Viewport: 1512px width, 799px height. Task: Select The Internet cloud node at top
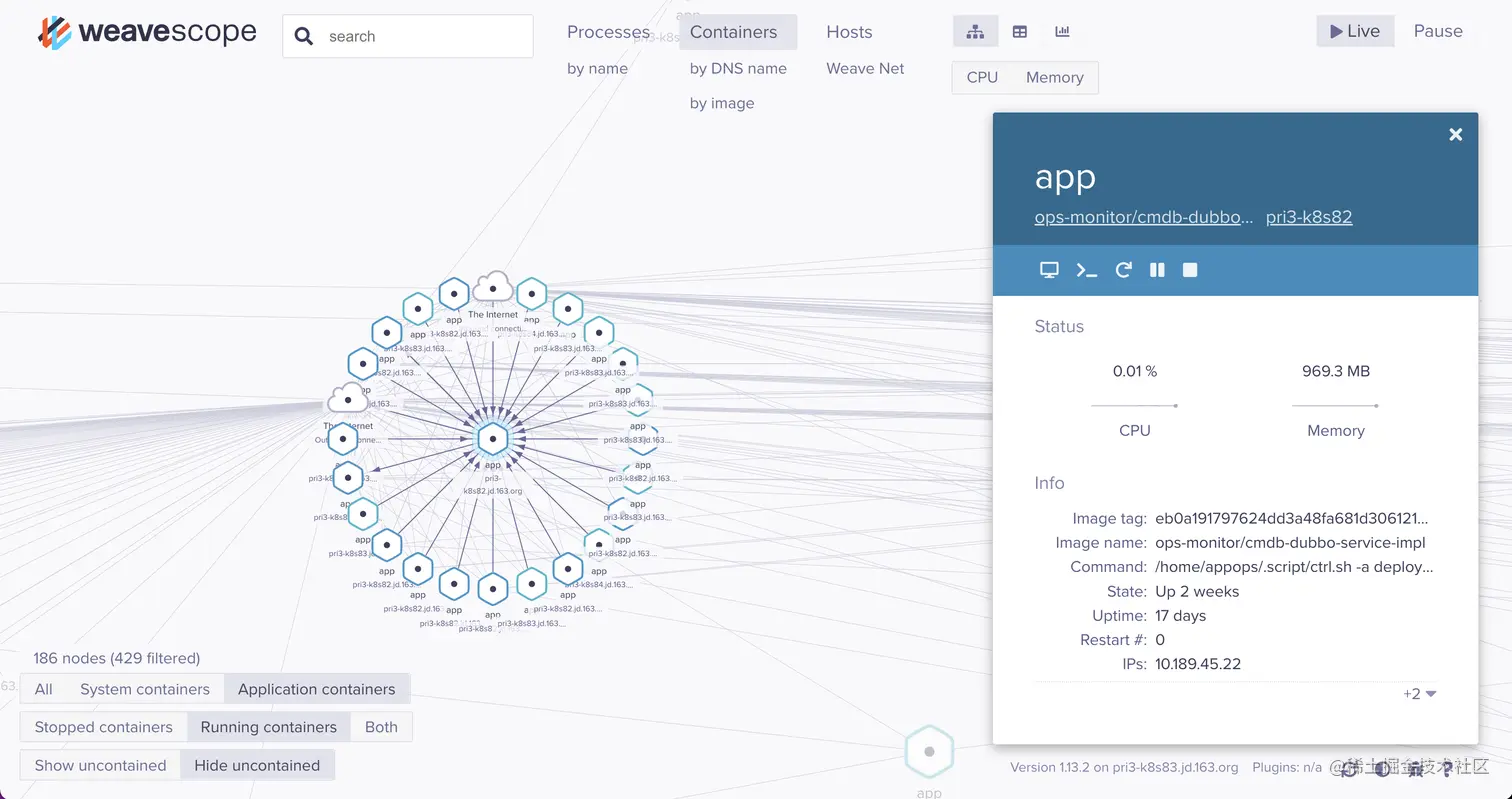pos(493,288)
